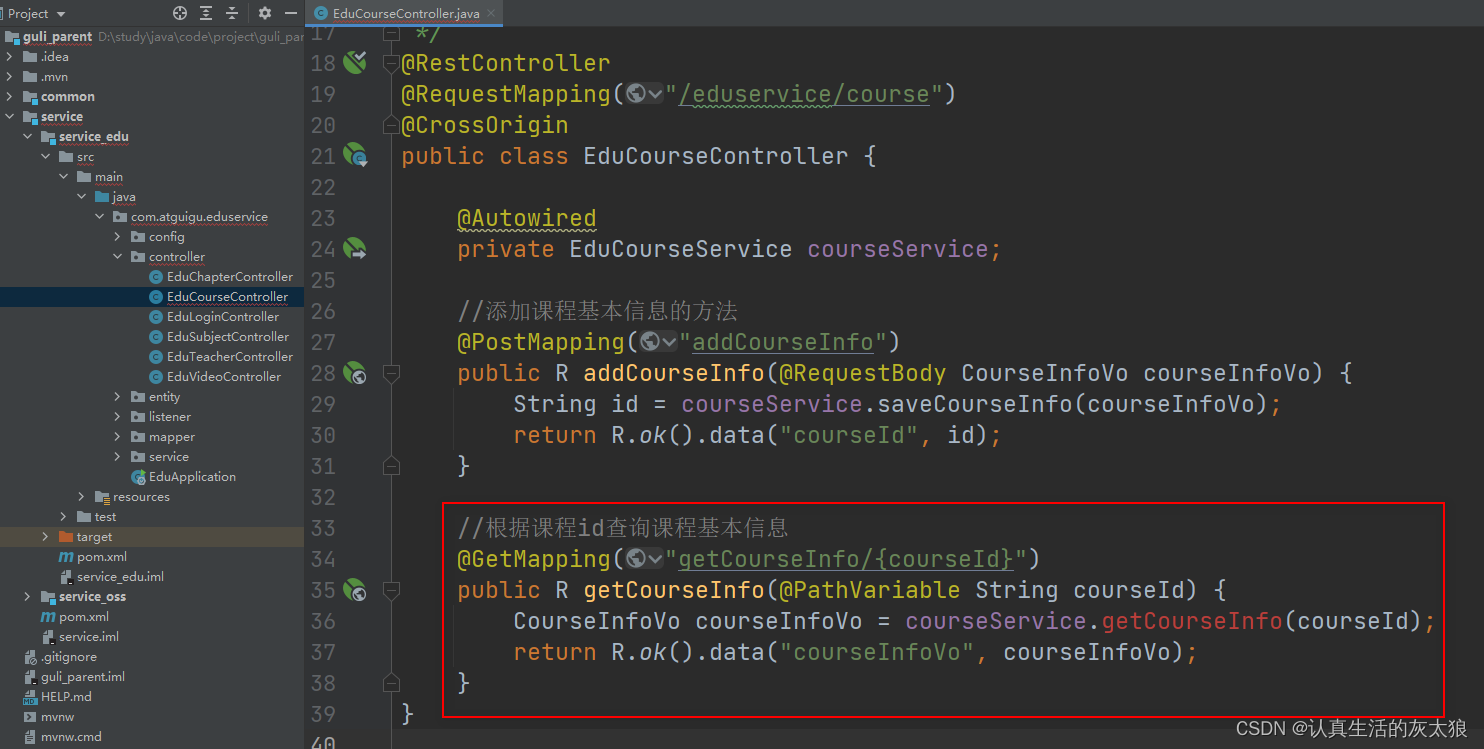Select the src folder in service_edu
The height and width of the screenshot is (749, 1484).
point(85,157)
